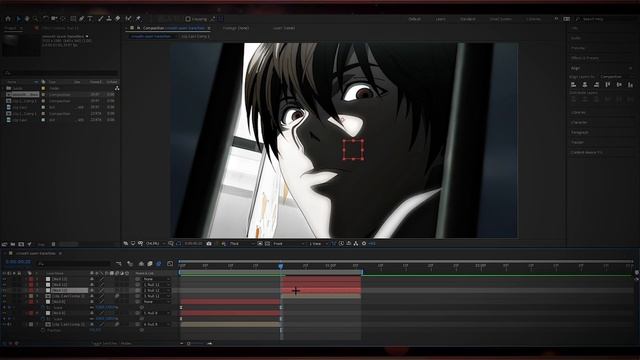Open parent dropdown of layer 1 showing None

157,279
